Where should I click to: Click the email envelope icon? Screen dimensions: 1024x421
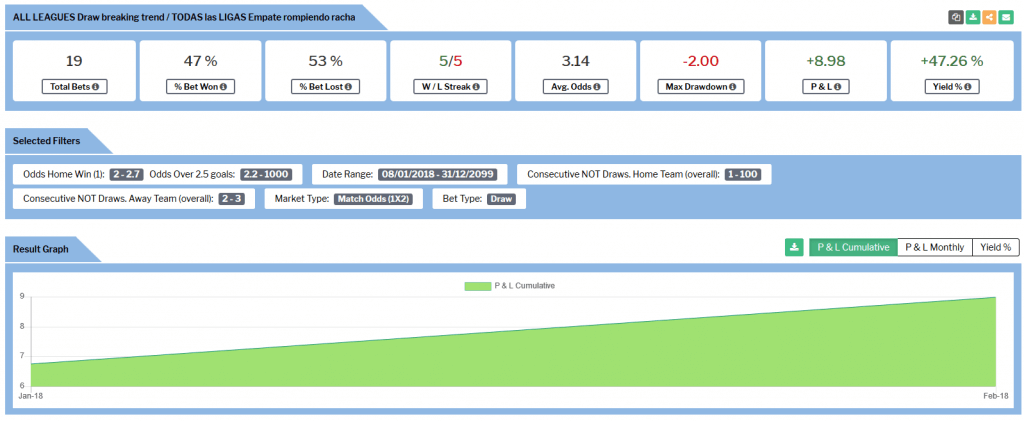(x=1006, y=17)
